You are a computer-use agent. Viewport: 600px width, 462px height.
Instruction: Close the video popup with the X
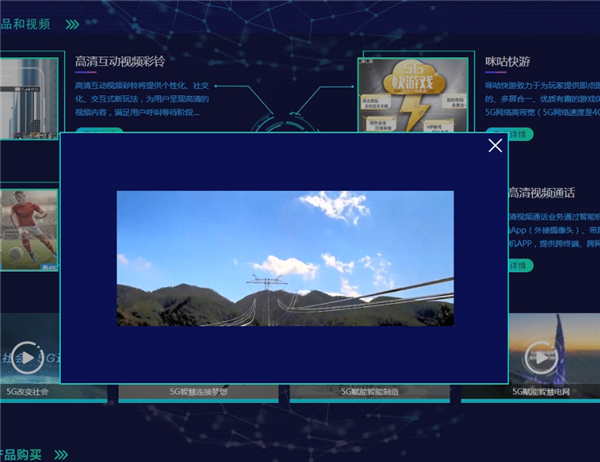click(x=495, y=145)
